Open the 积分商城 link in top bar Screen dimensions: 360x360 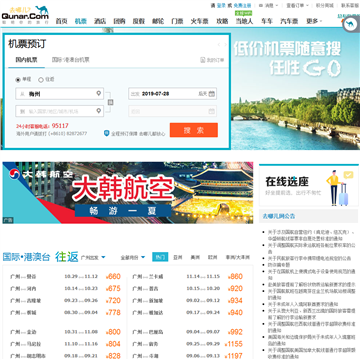click(x=324, y=5)
